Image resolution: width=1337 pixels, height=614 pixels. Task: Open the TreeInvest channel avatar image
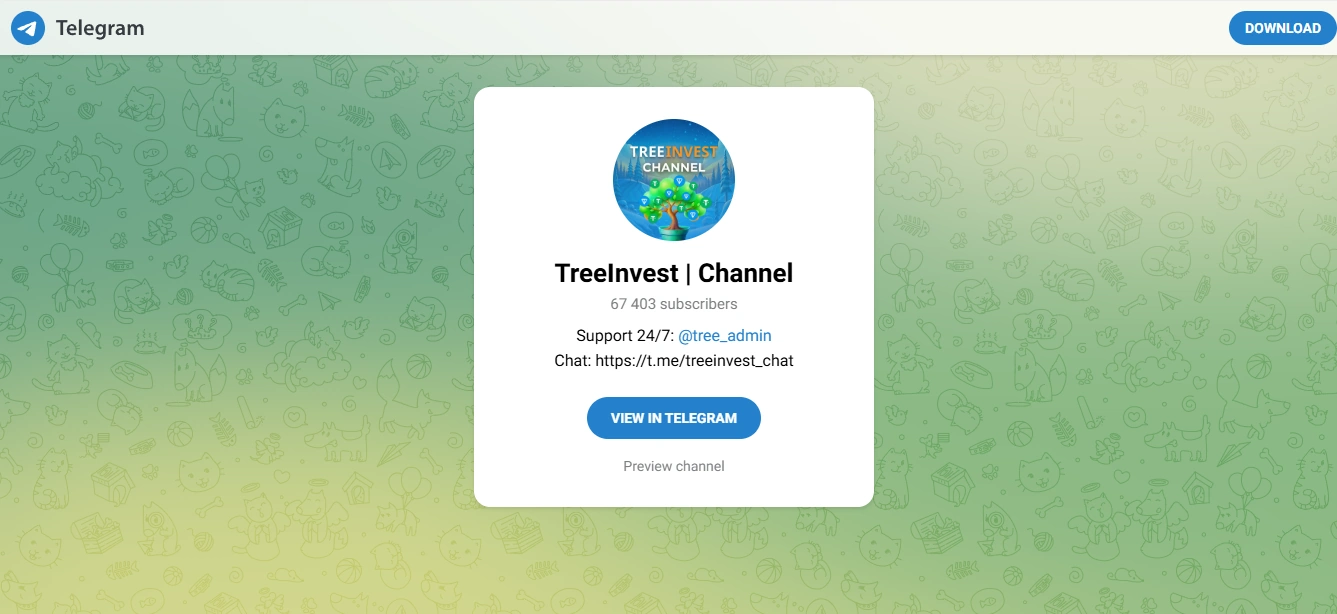click(674, 180)
